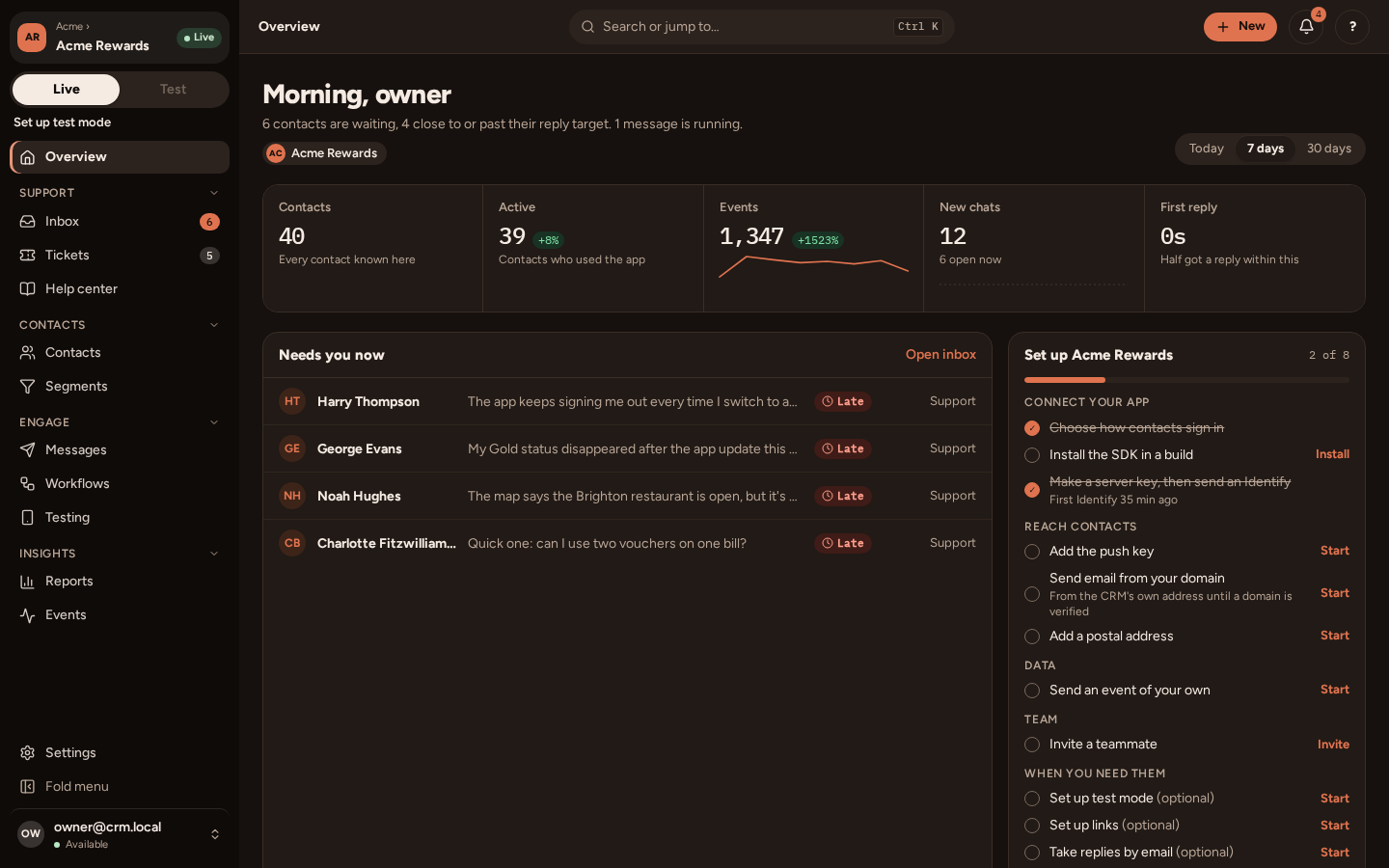Screen dimensions: 1389x868
Task: Click the Settings gear icon
Action: point(28,753)
